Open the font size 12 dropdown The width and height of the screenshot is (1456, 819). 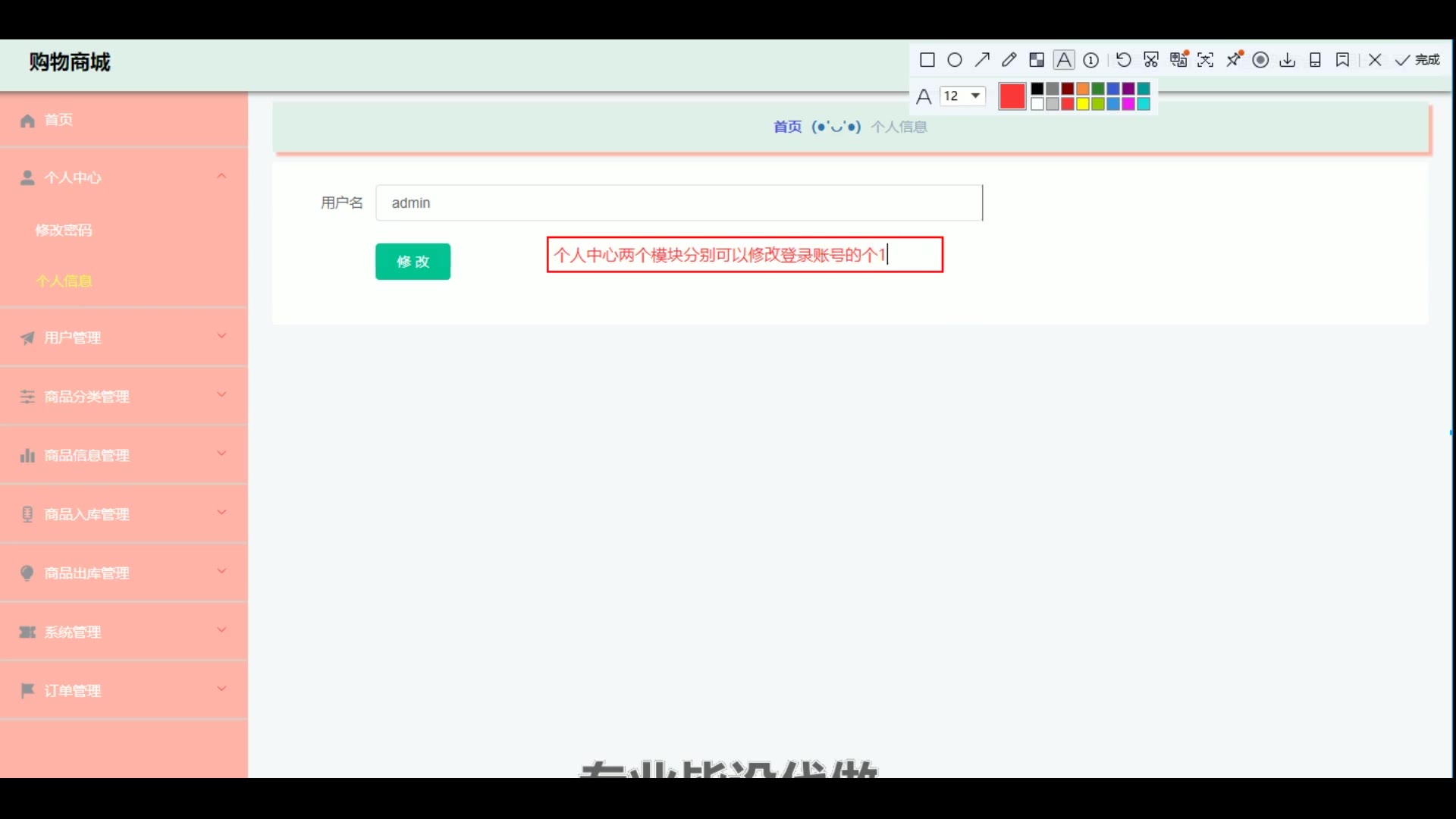(963, 96)
